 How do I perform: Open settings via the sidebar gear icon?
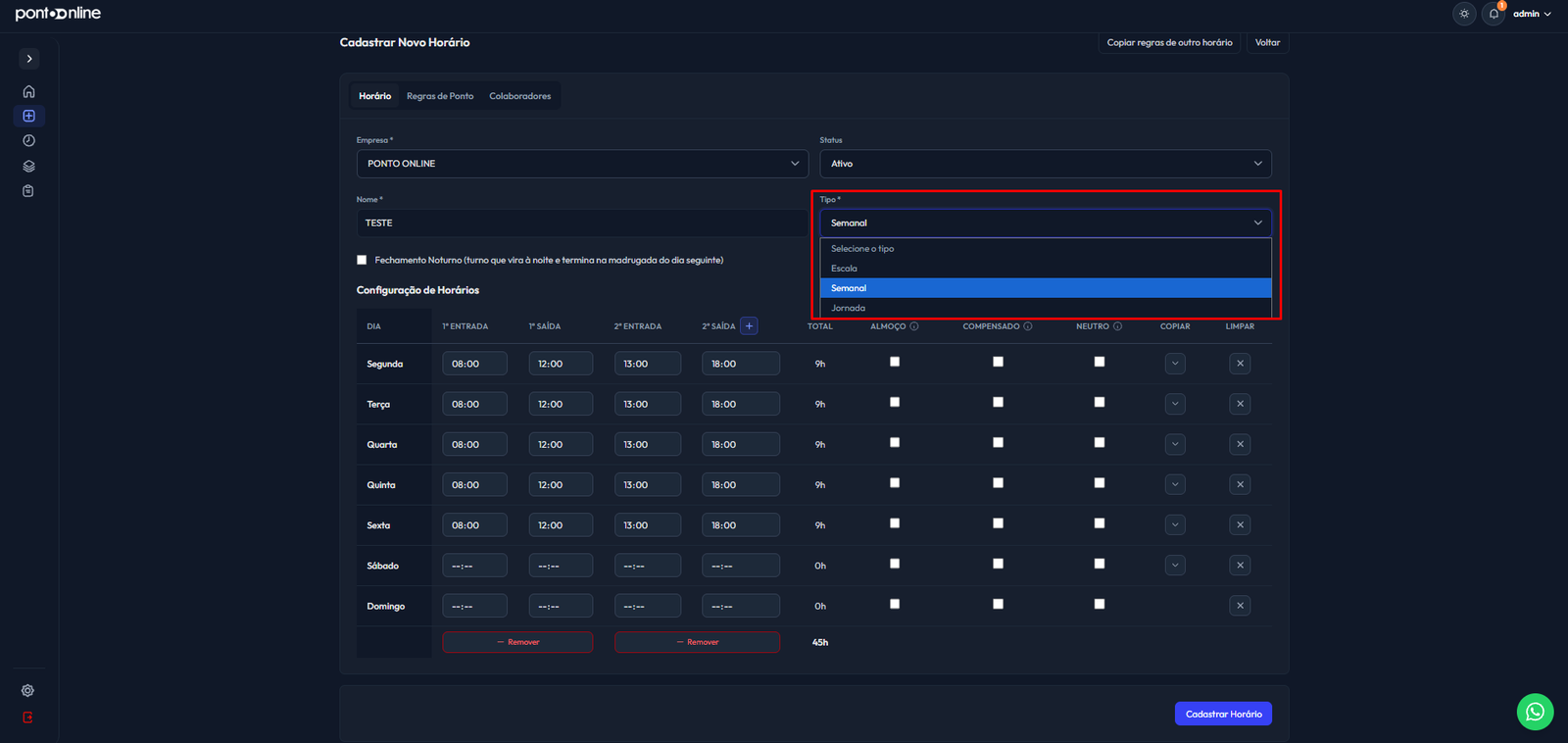[x=27, y=691]
